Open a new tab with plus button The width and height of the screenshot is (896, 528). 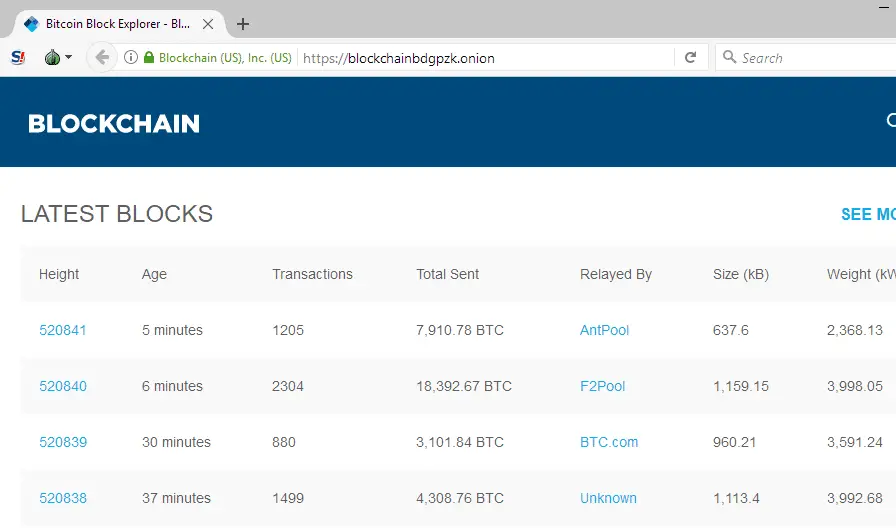(x=243, y=24)
